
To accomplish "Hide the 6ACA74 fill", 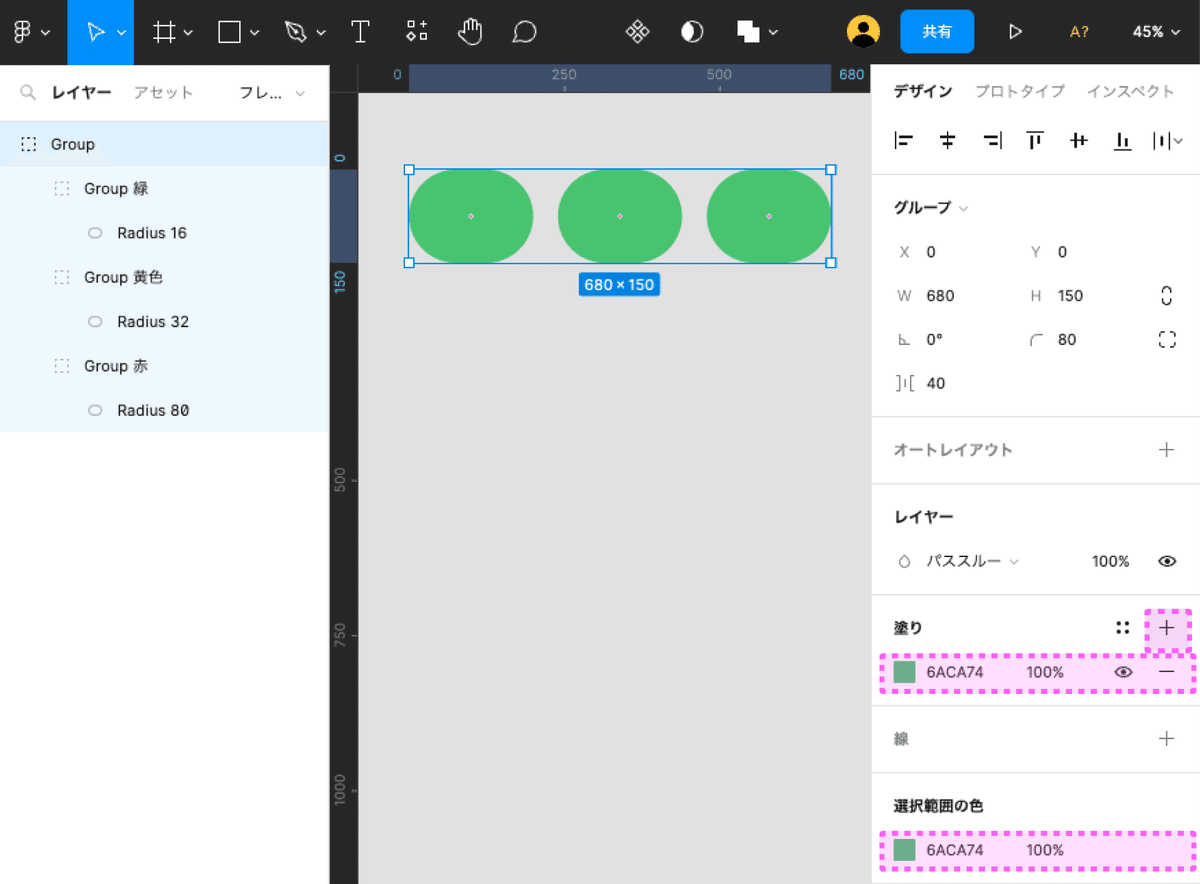I will pyautogui.click(x=1123, y=672).
